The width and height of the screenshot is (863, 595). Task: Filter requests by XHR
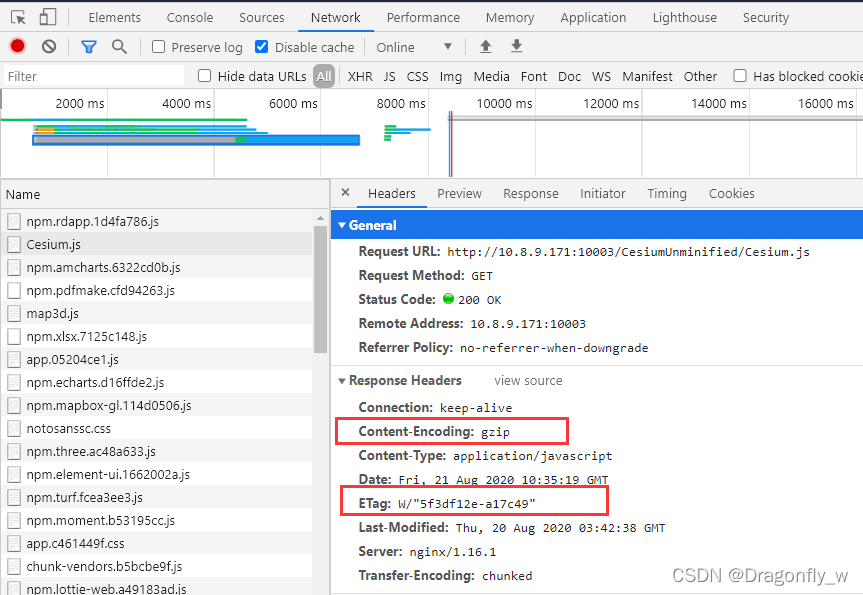pyautogui.click(x=360, y=77)
